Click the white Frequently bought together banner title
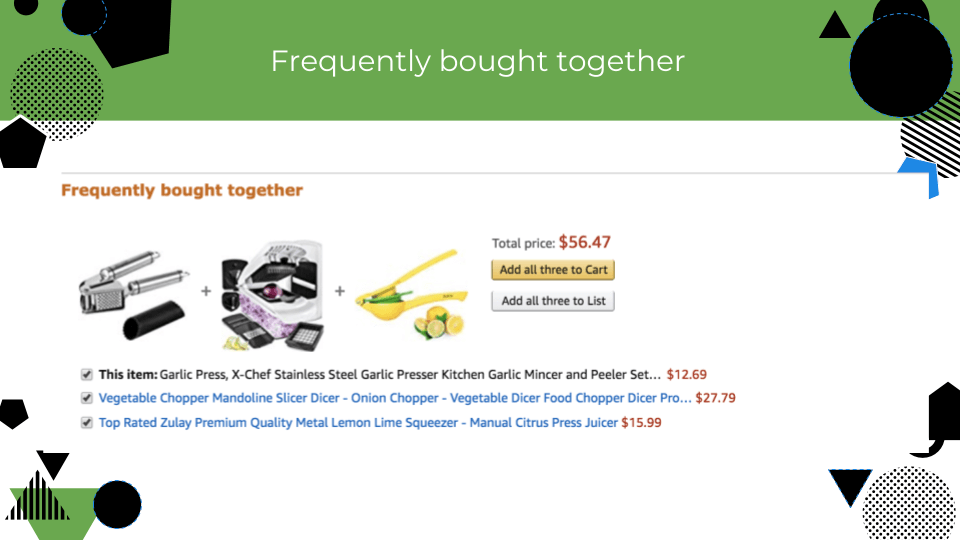The image size is (960, 540). (x=478, y=61)
